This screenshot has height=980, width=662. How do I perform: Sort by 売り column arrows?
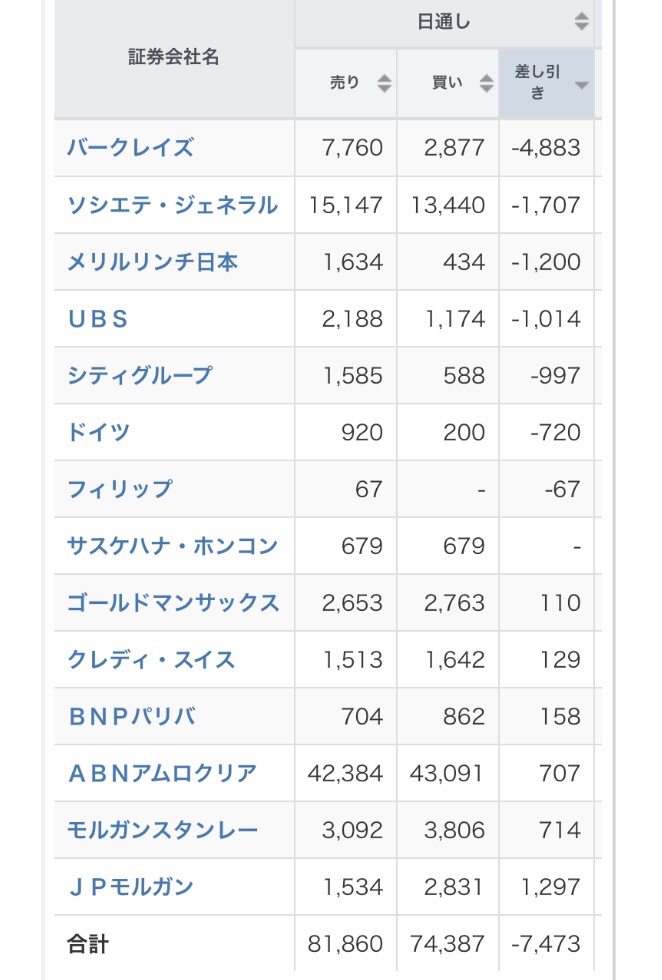[384, 83]
